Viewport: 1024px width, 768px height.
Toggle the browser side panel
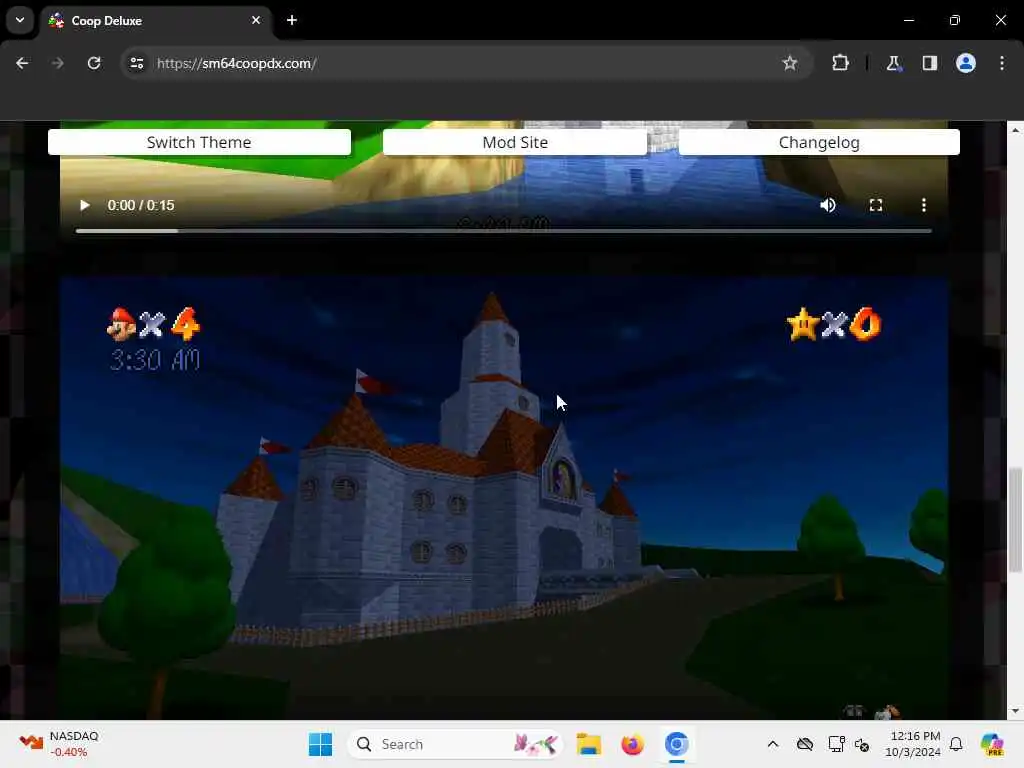[x=929, y=63]
